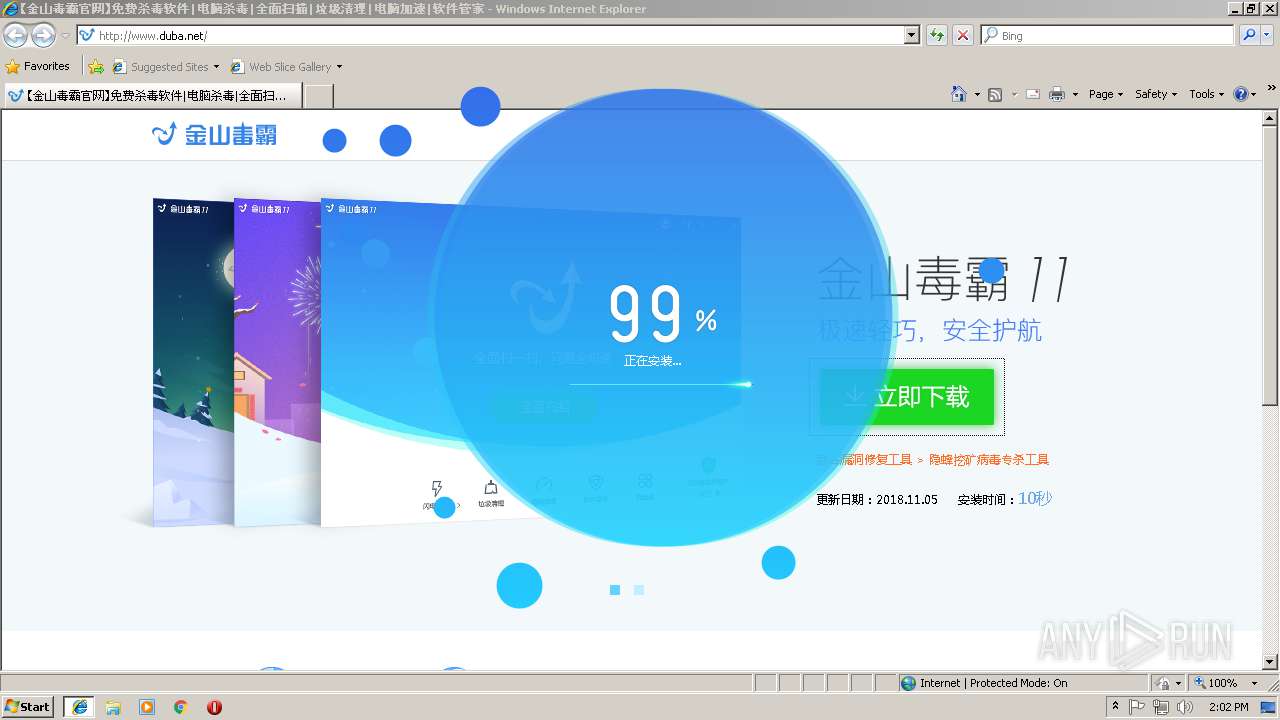Open Suggested Sites in the favorites bar

[165, 66]
